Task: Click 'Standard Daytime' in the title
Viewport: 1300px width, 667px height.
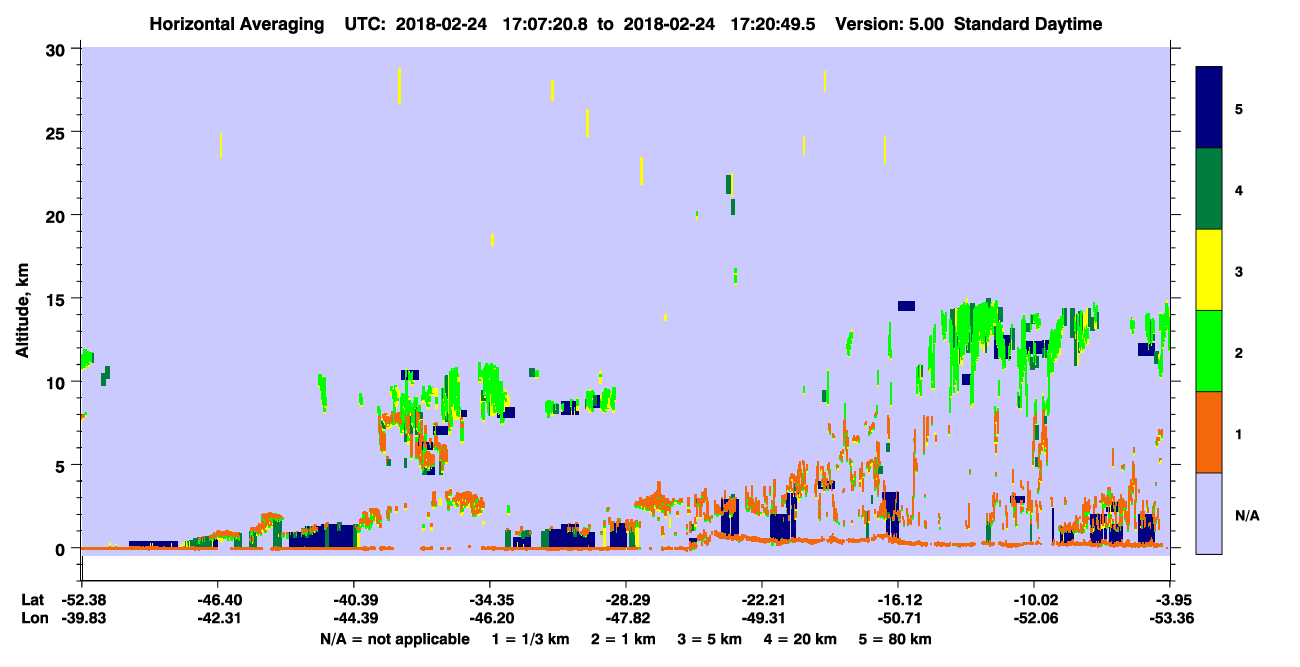Action: (x=1028, y=24)
